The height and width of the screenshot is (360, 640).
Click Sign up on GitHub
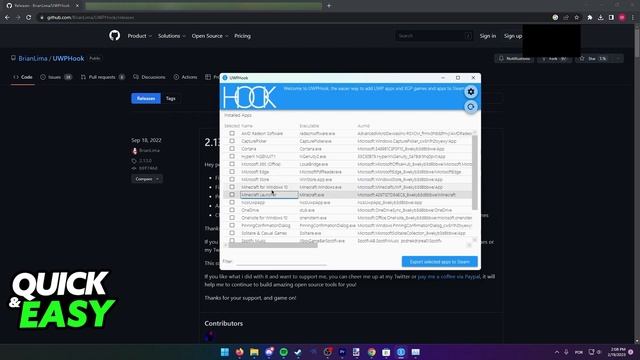tap(513, 36)
